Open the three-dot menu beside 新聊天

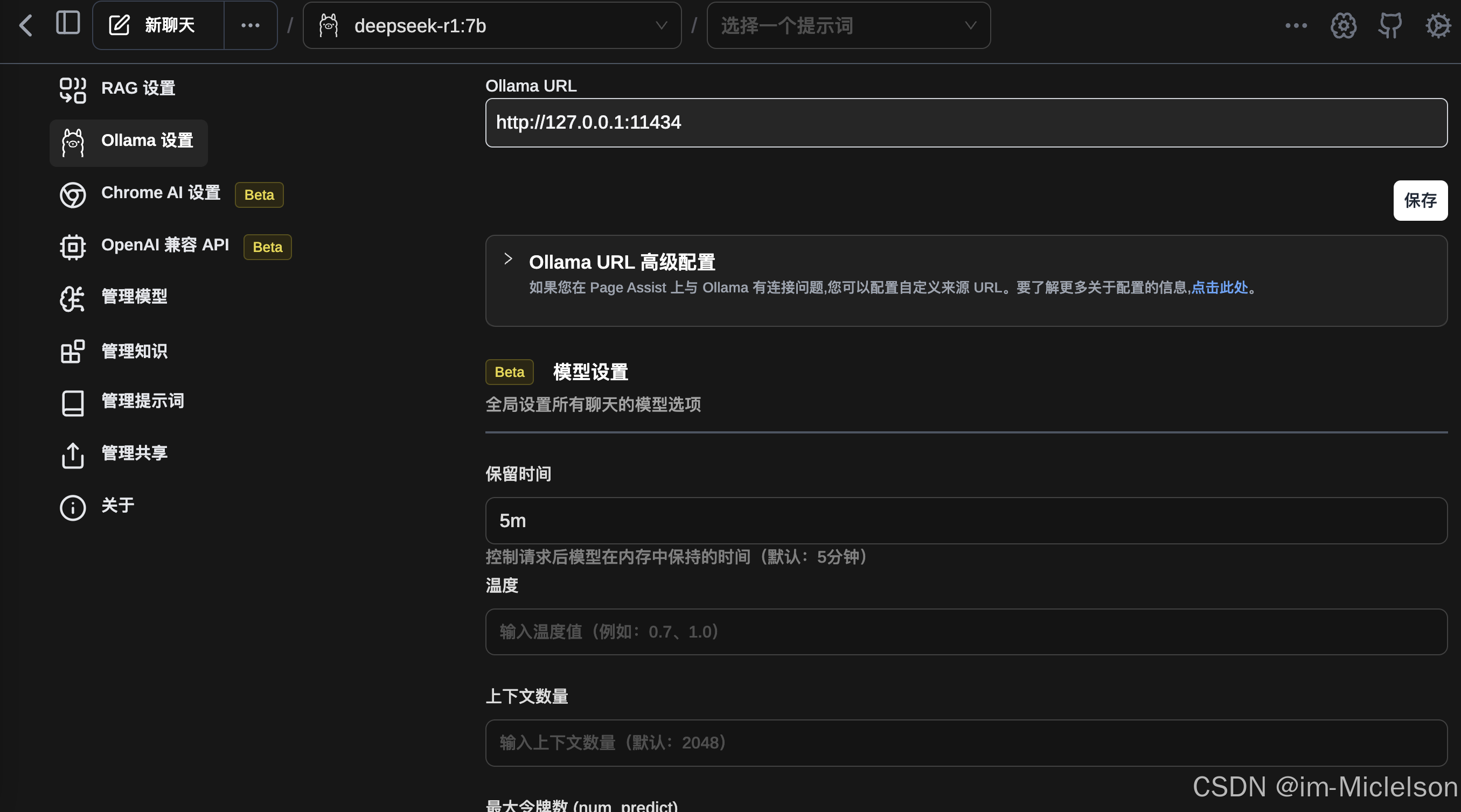pos(250,25)
